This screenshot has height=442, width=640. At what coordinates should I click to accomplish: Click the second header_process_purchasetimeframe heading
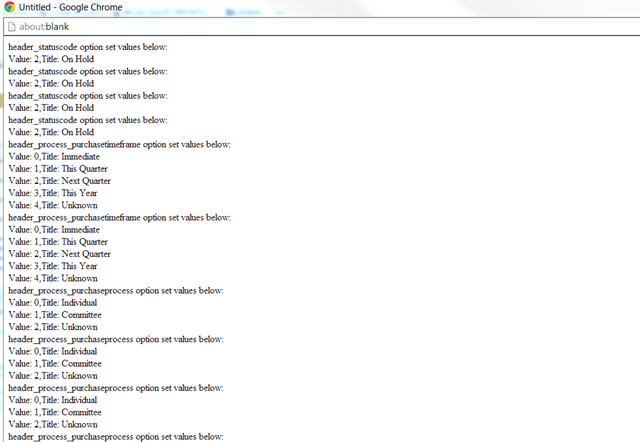[119, 217]
